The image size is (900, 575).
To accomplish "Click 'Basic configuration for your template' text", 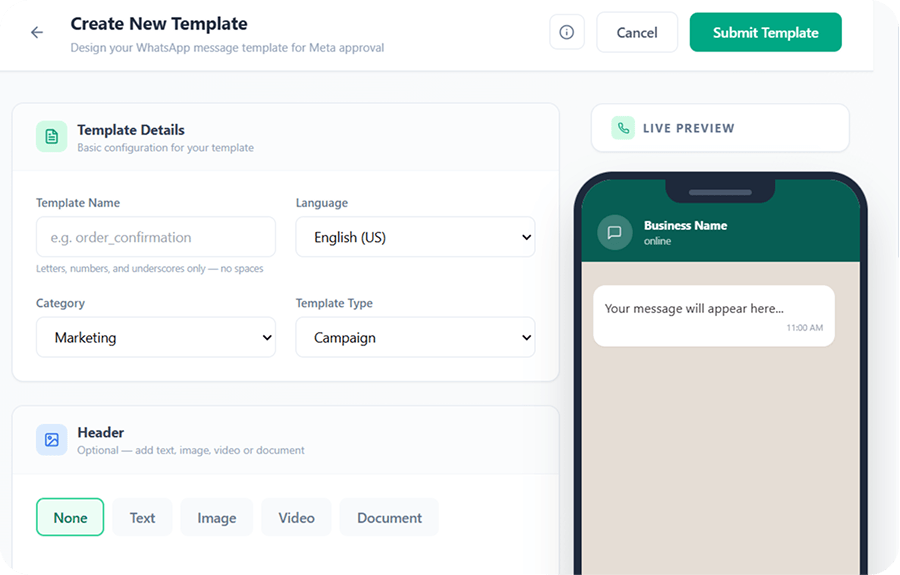I will click(x=165, y=147).
